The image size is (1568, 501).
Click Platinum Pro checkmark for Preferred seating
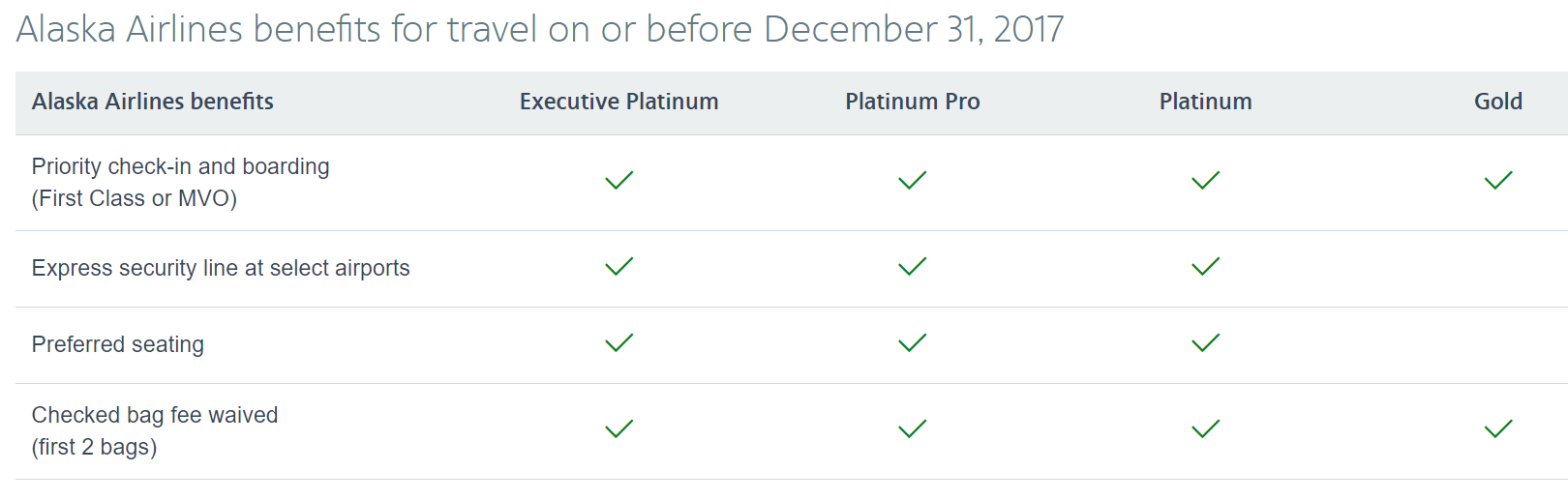click(x=912, y=343)
